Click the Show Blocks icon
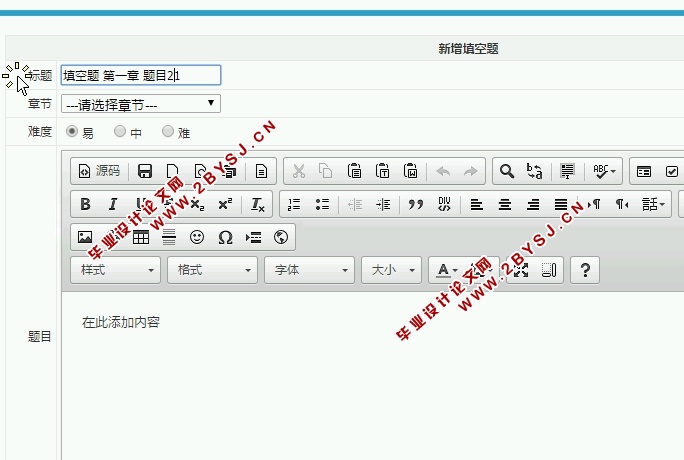The height and width of the screenshot is (460, 684). point(549,270)
